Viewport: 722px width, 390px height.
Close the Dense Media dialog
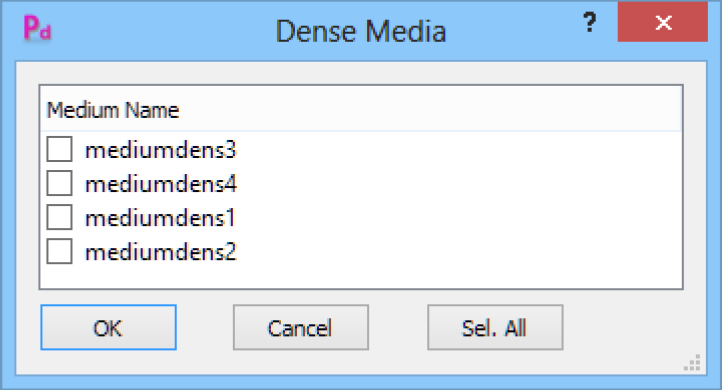[x=663, y=22]
